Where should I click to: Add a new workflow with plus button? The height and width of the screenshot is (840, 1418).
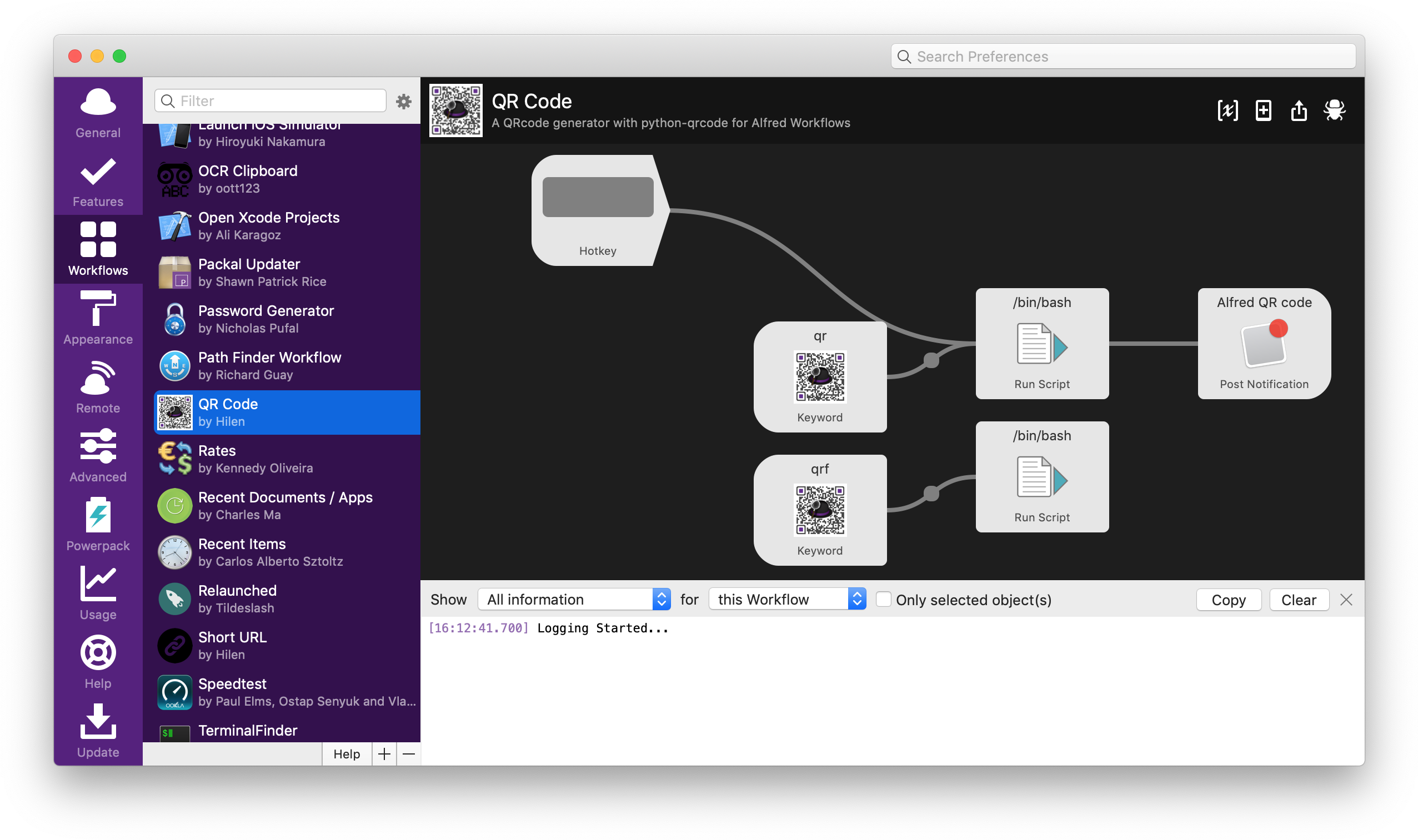click(x=384, y=754)
